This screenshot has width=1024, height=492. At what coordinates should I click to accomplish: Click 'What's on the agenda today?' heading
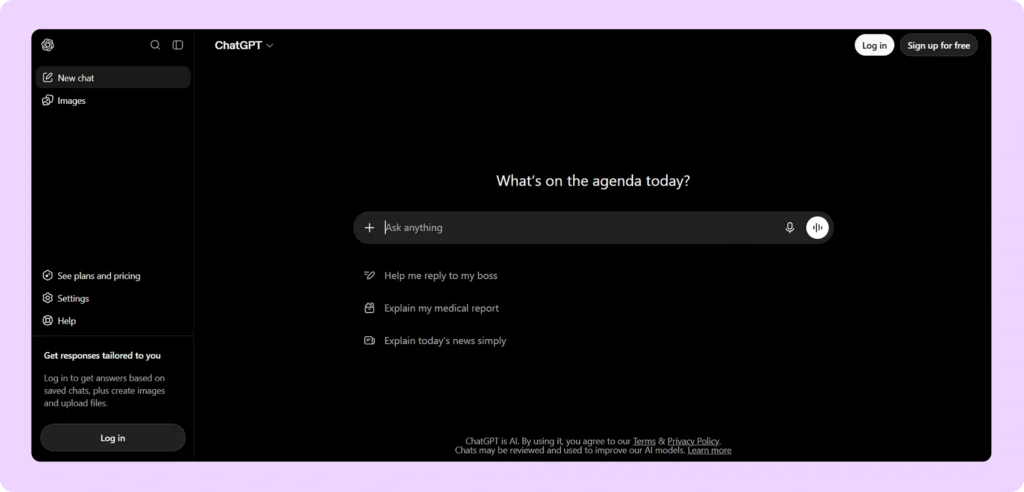click(593, 181)
